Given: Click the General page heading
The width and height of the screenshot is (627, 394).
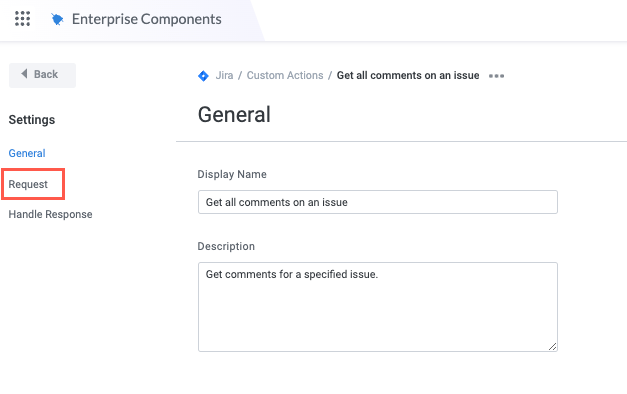Looking at the screenshot, I should click(x=234, y=114).
